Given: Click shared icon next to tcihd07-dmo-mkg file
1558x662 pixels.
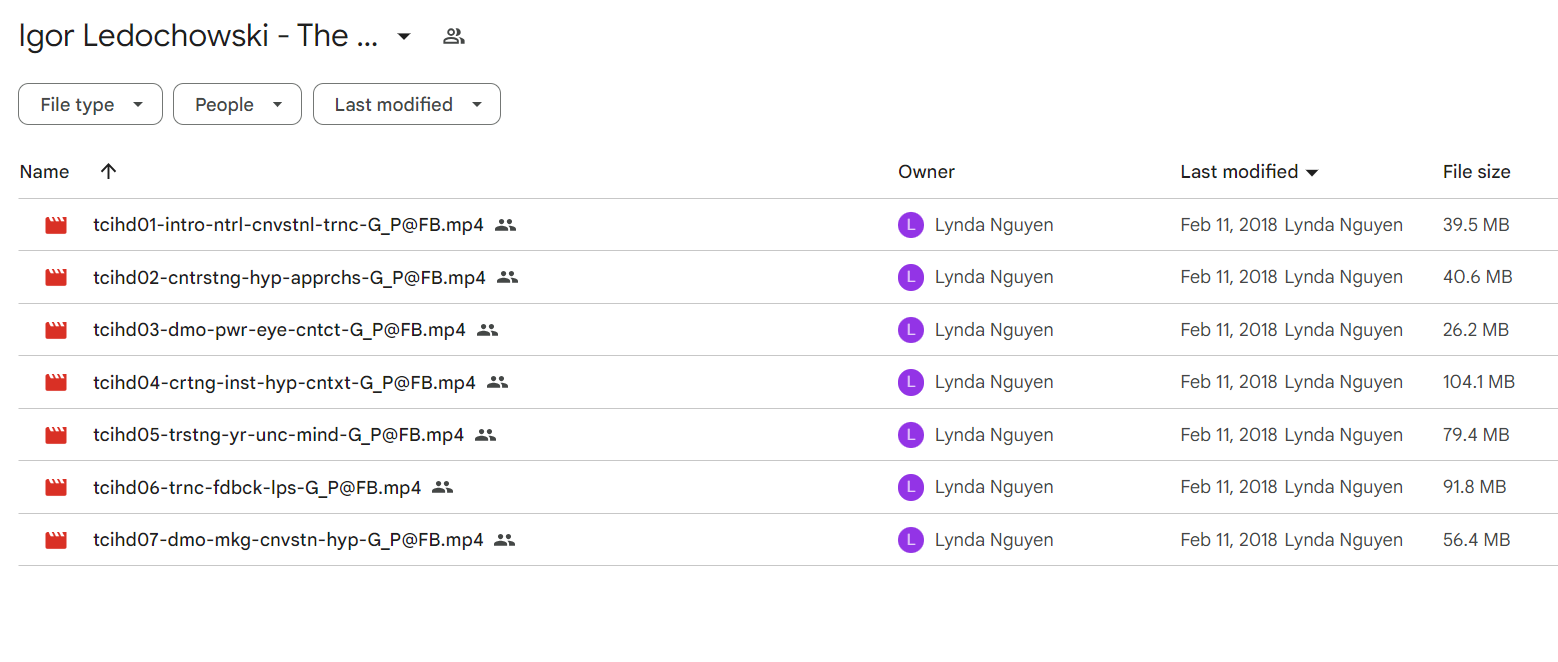Looking at the screenshot, I should coord(505,540).
